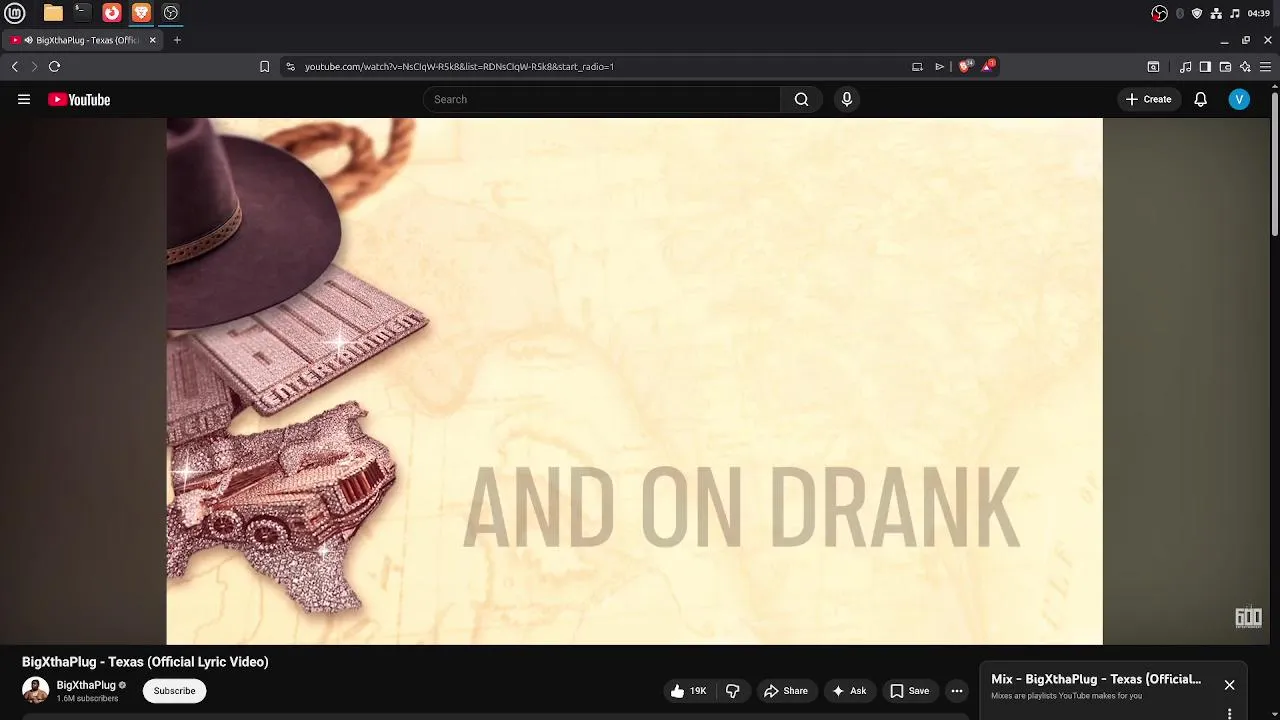Open BigXthaPlug channel name link
The height and width of the screenshot is (720, 1280).
click(x=86, y=685)
